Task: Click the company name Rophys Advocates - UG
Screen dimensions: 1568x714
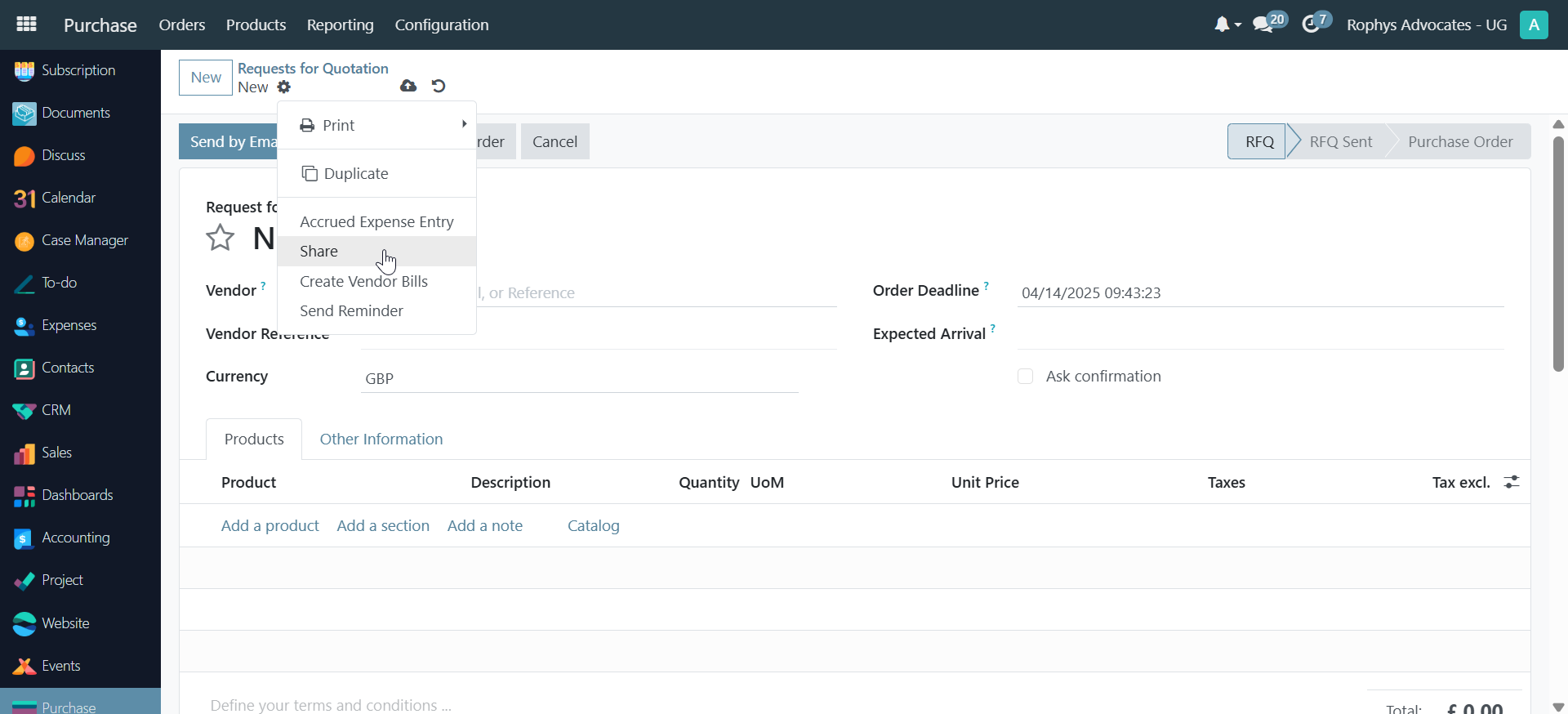Action: (x=1427, y=25)
